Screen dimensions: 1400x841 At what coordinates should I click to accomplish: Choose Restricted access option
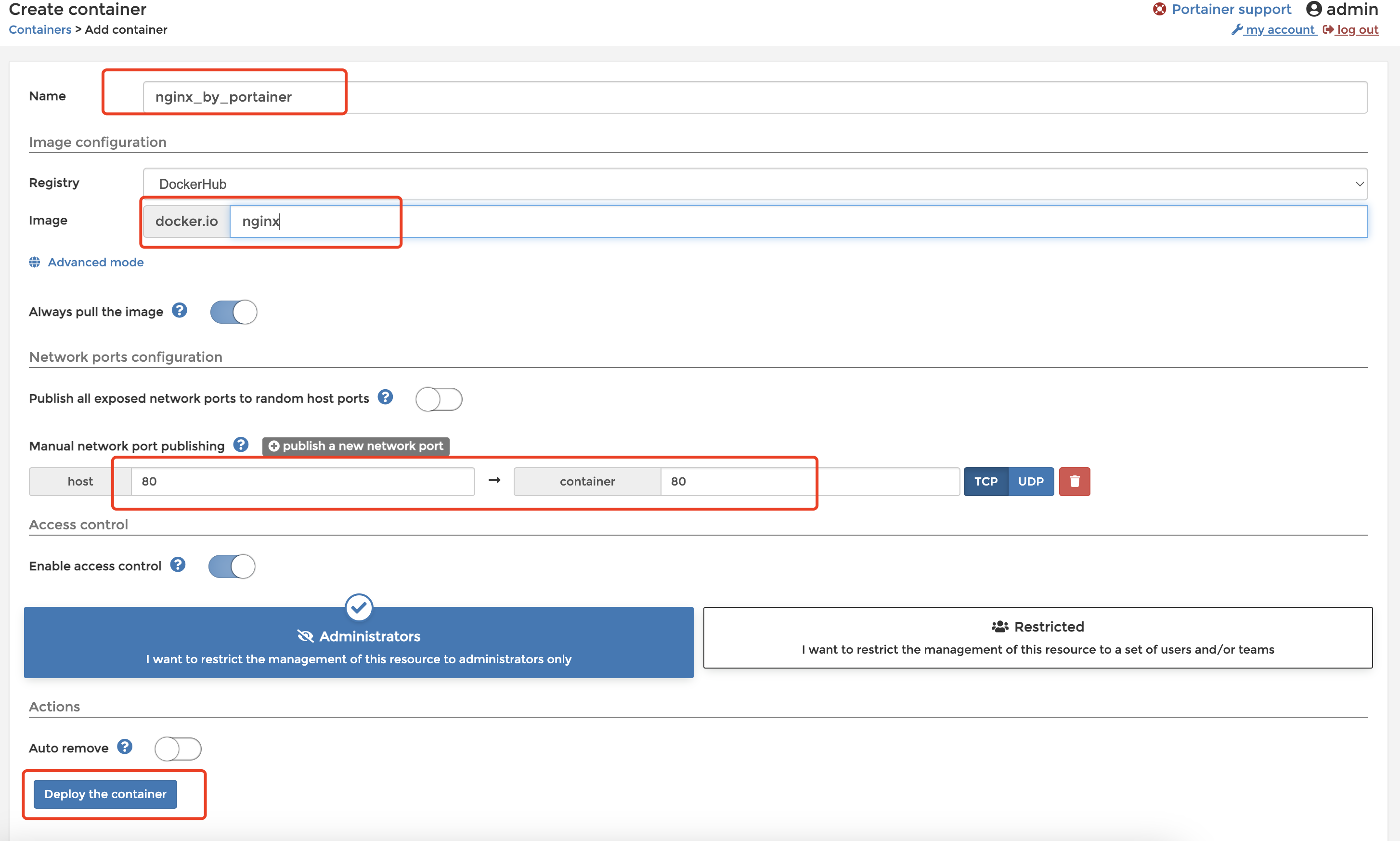tap(1037, 638)
